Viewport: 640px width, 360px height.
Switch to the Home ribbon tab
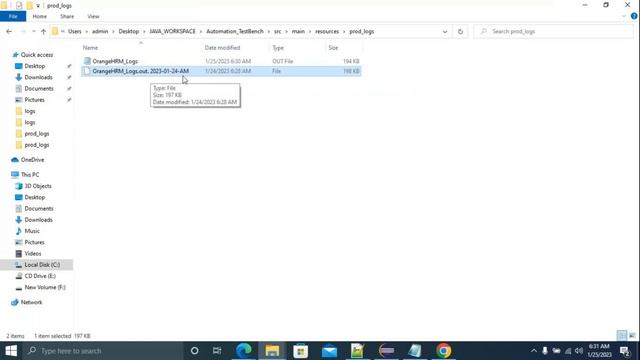tap(40, 16)
